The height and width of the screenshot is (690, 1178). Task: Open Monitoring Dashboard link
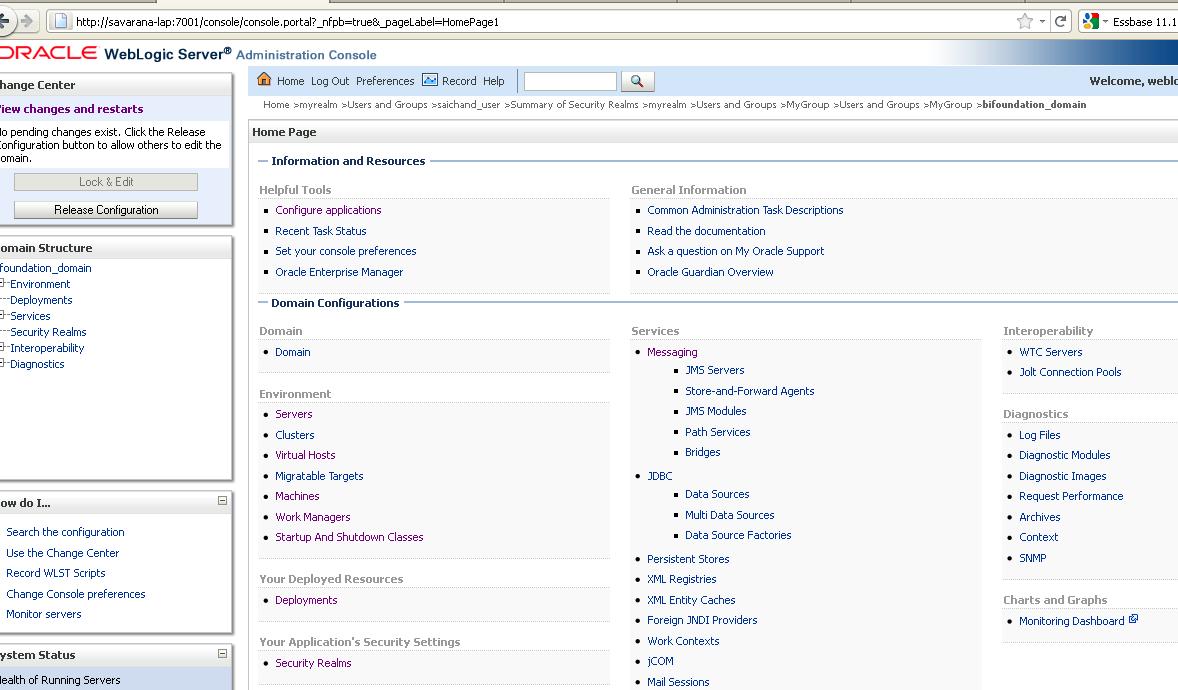(x=1071, y=621)
